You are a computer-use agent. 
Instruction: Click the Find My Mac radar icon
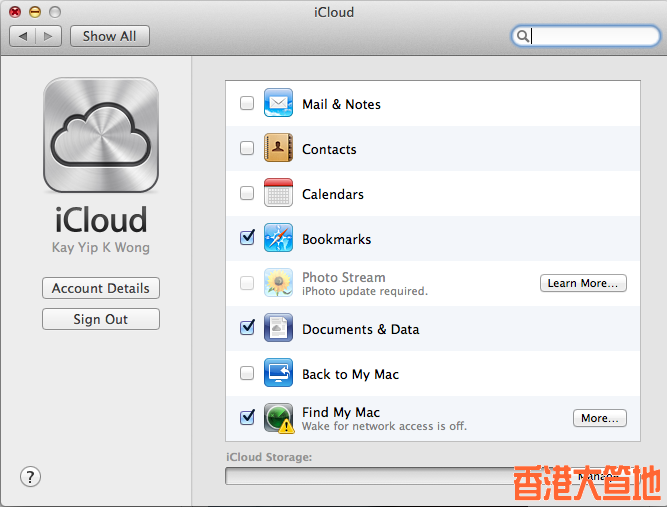[279, 418]
